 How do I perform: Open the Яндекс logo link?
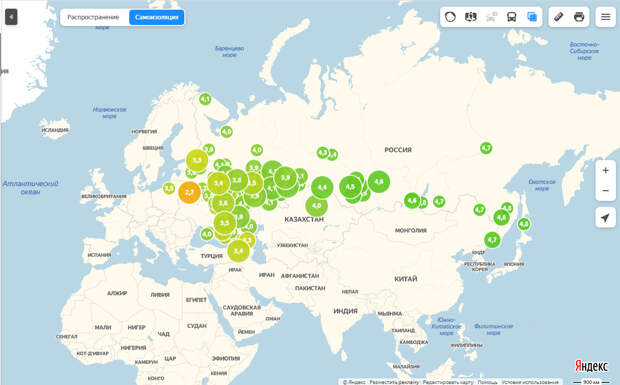click(x=591, y=366)
